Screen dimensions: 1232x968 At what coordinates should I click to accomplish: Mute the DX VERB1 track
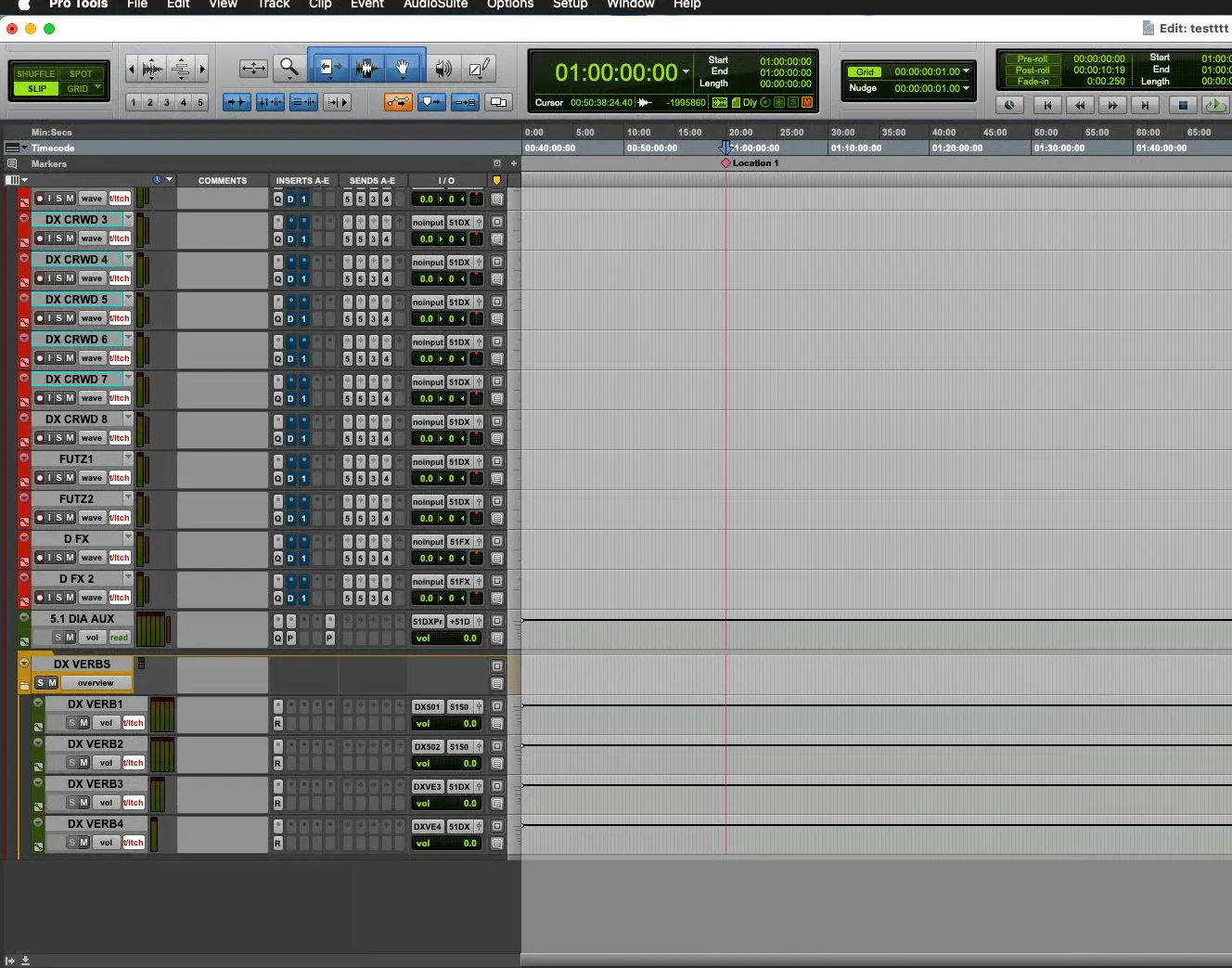[83, 723]
